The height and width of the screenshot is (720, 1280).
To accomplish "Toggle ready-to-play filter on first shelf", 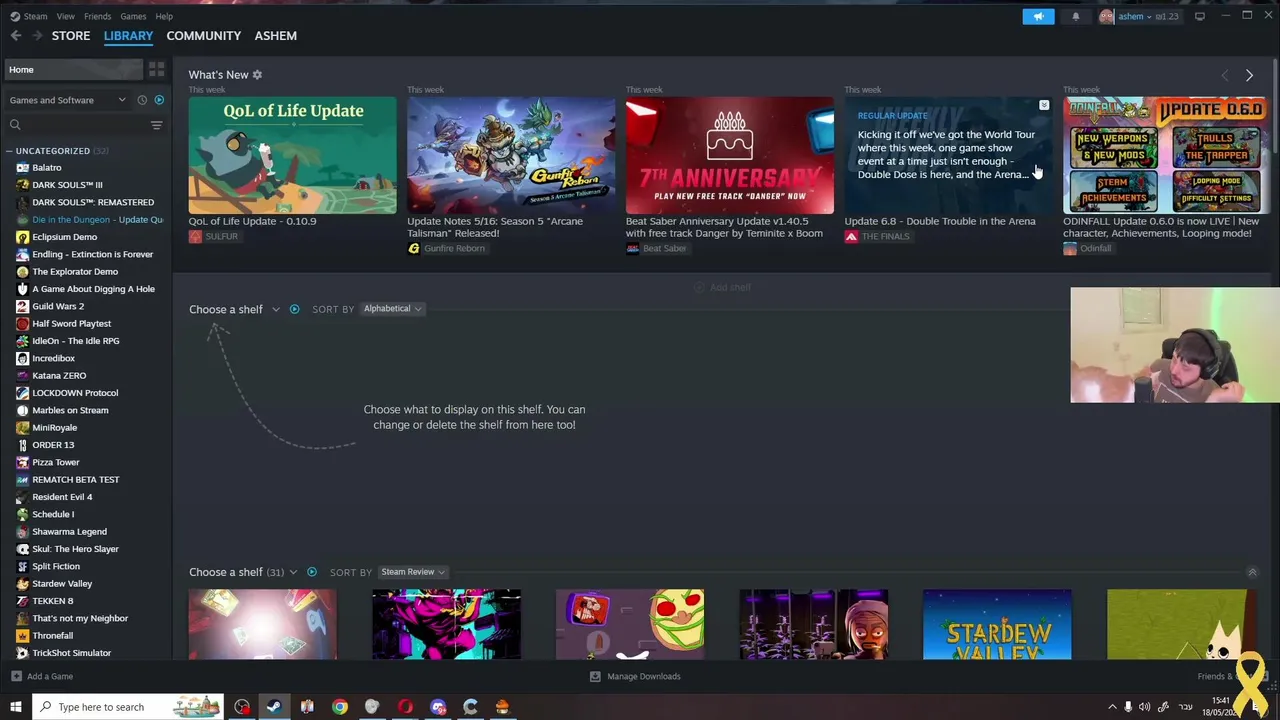I will tap(294, 309).
